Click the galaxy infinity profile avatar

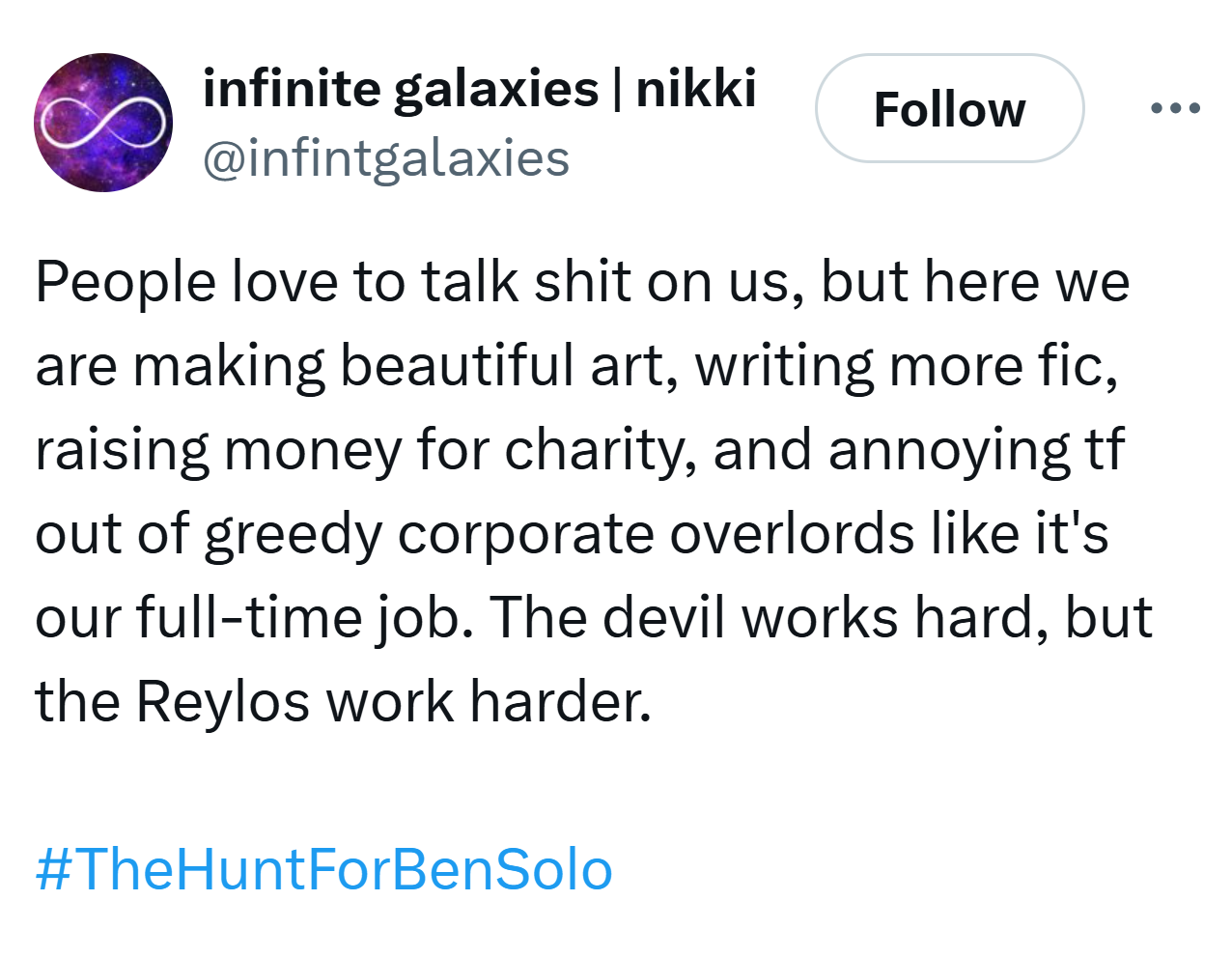[103, 123]
